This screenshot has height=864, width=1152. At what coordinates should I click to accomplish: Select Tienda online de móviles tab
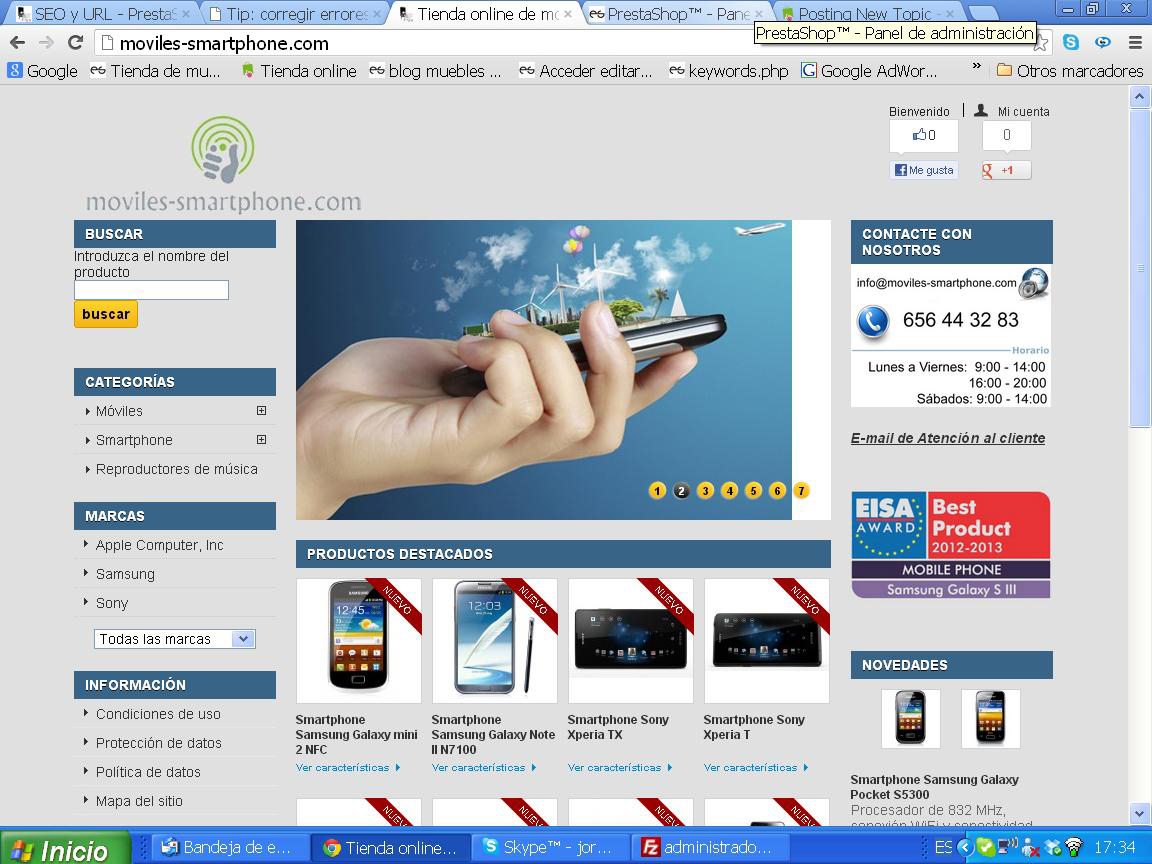(487, 13)
